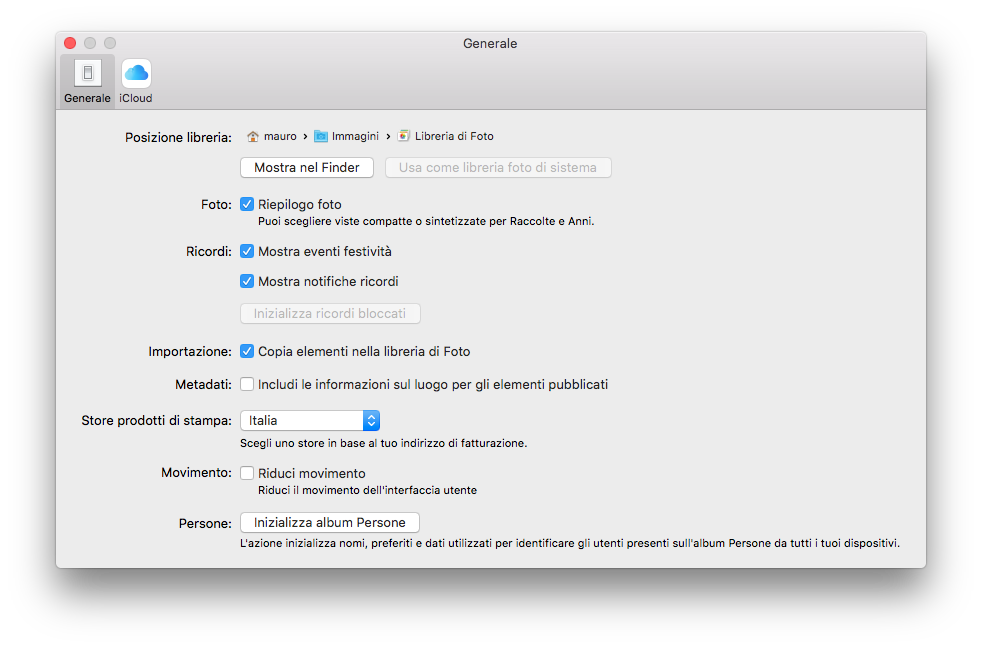Click the Immagini path segment text
Image resolution: width=982 pixels, height=648 pixels.
tap(355, 136)
